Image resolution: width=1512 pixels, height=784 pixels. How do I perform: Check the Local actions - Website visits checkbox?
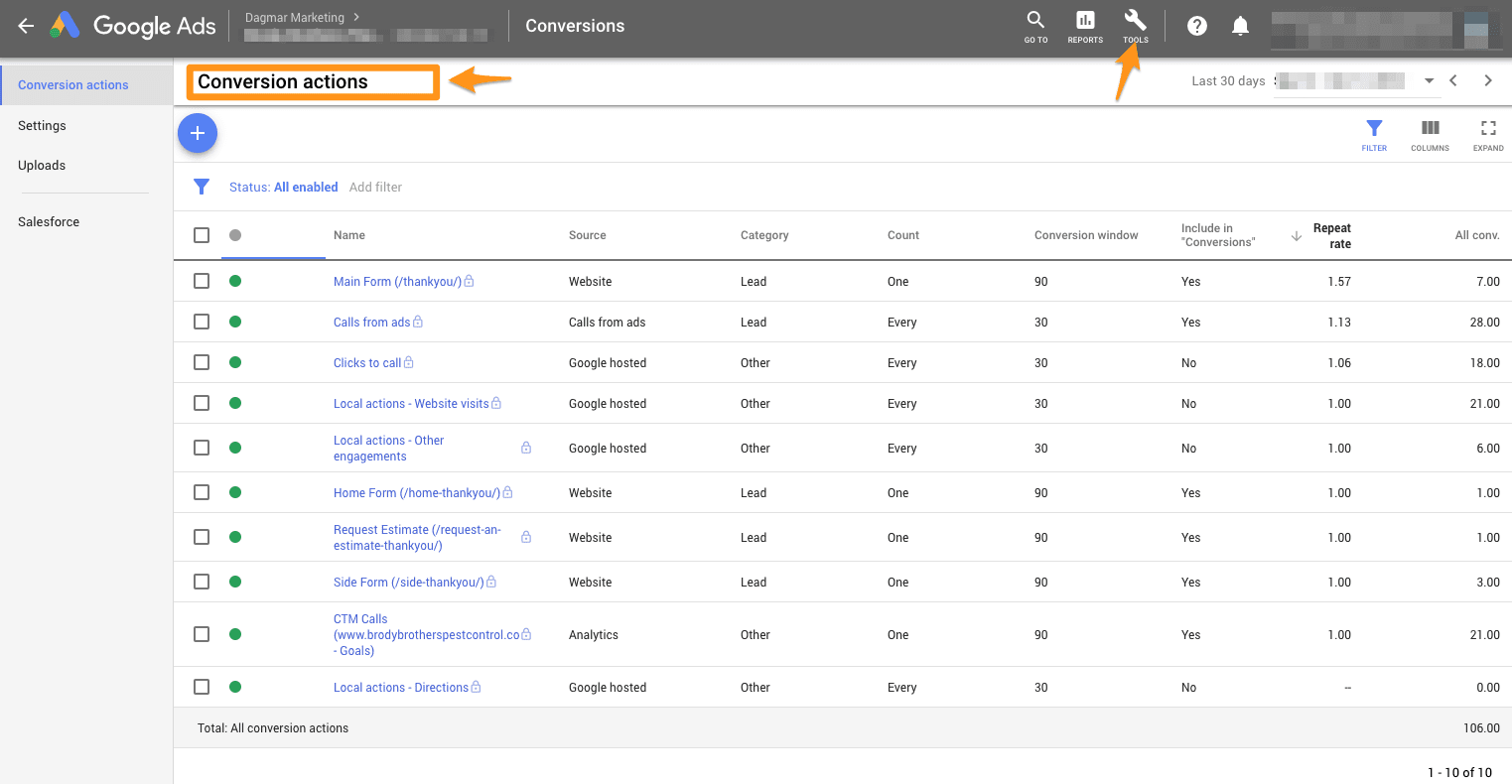click(x=202, y=403)
